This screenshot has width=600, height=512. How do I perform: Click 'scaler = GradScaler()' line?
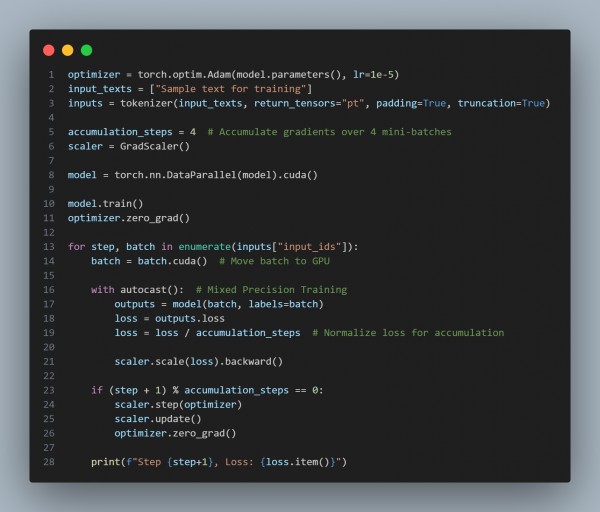pyautogui.click(x=129, y=146)
